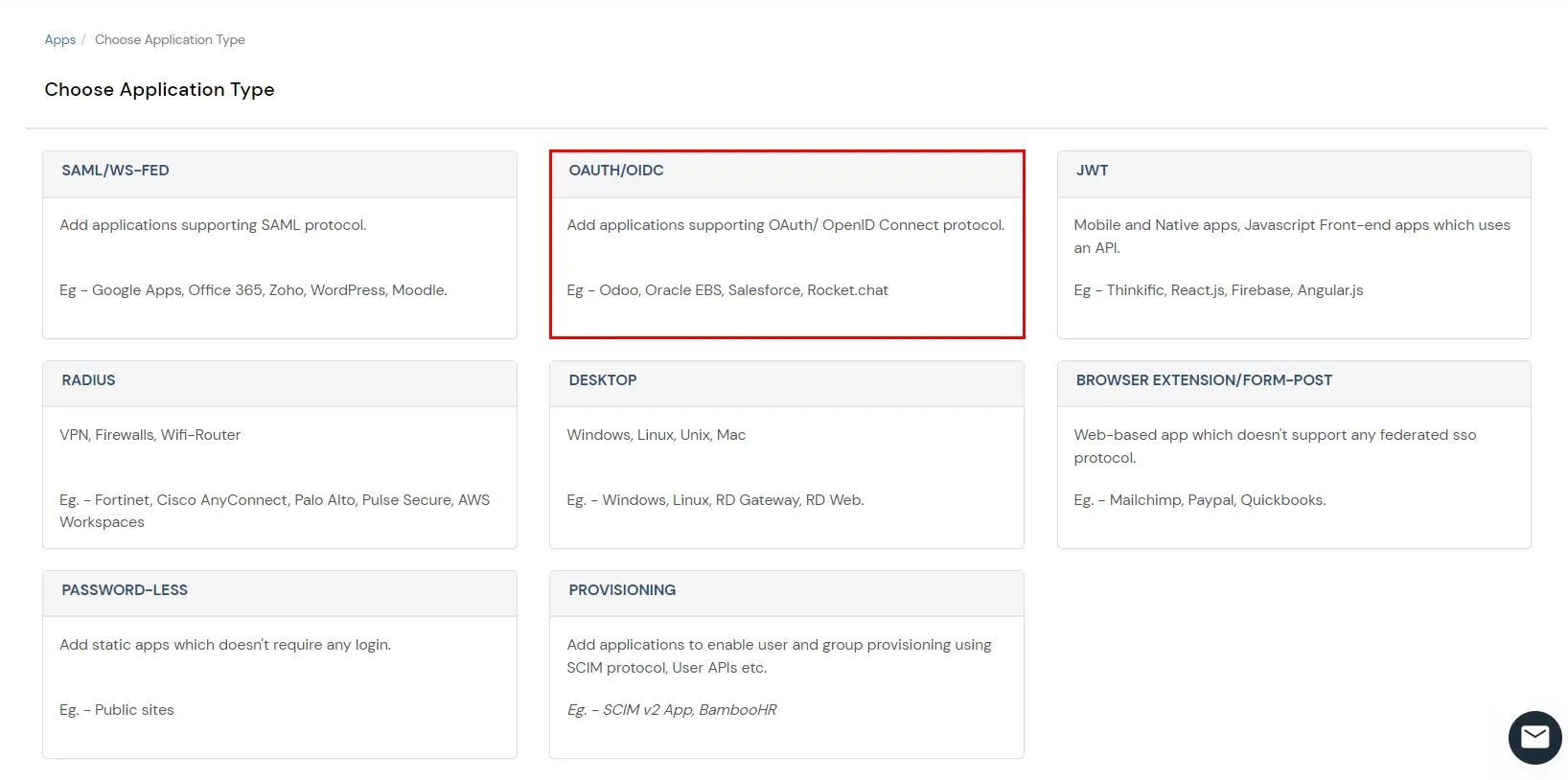Choose BROWSER EXTENSION/FORM-POST header
The image size is (1568, 780).
[x=1294, y=383]
